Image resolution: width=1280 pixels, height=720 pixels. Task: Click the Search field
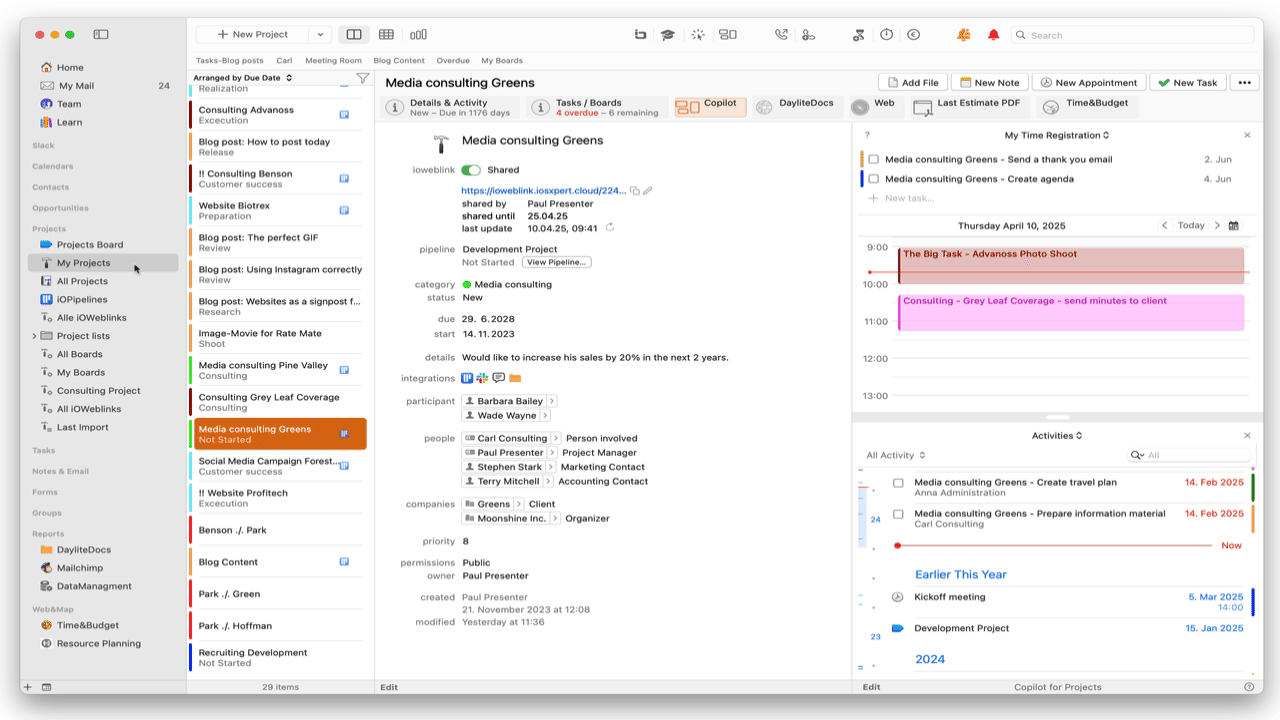tap(1132, 35)
